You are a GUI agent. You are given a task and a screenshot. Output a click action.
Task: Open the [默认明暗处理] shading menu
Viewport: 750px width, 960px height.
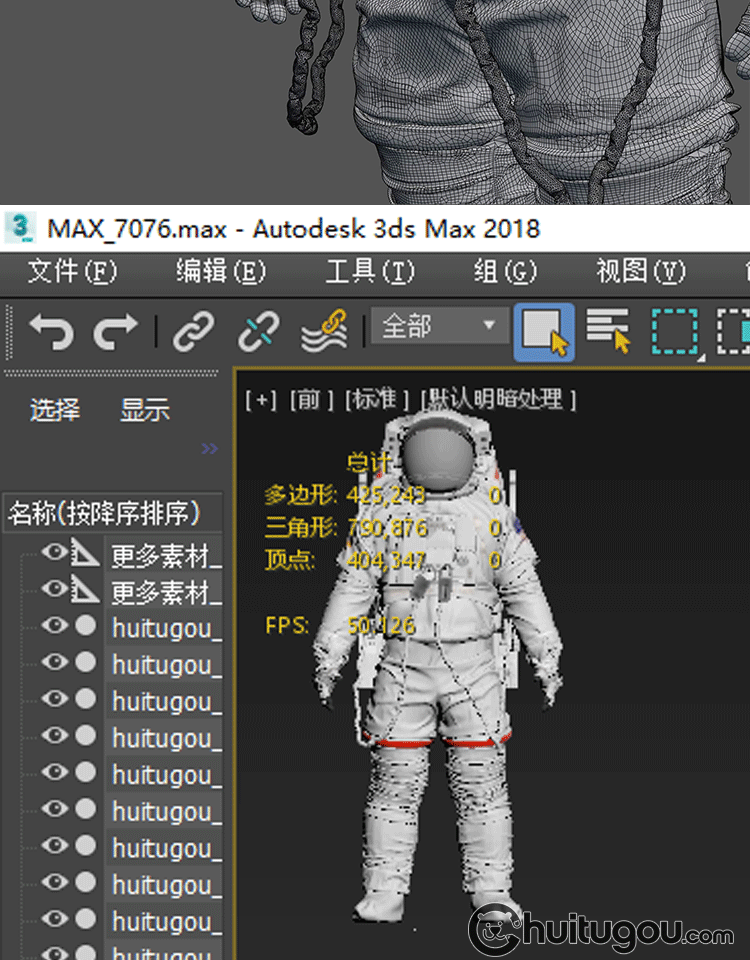point(498,400)
